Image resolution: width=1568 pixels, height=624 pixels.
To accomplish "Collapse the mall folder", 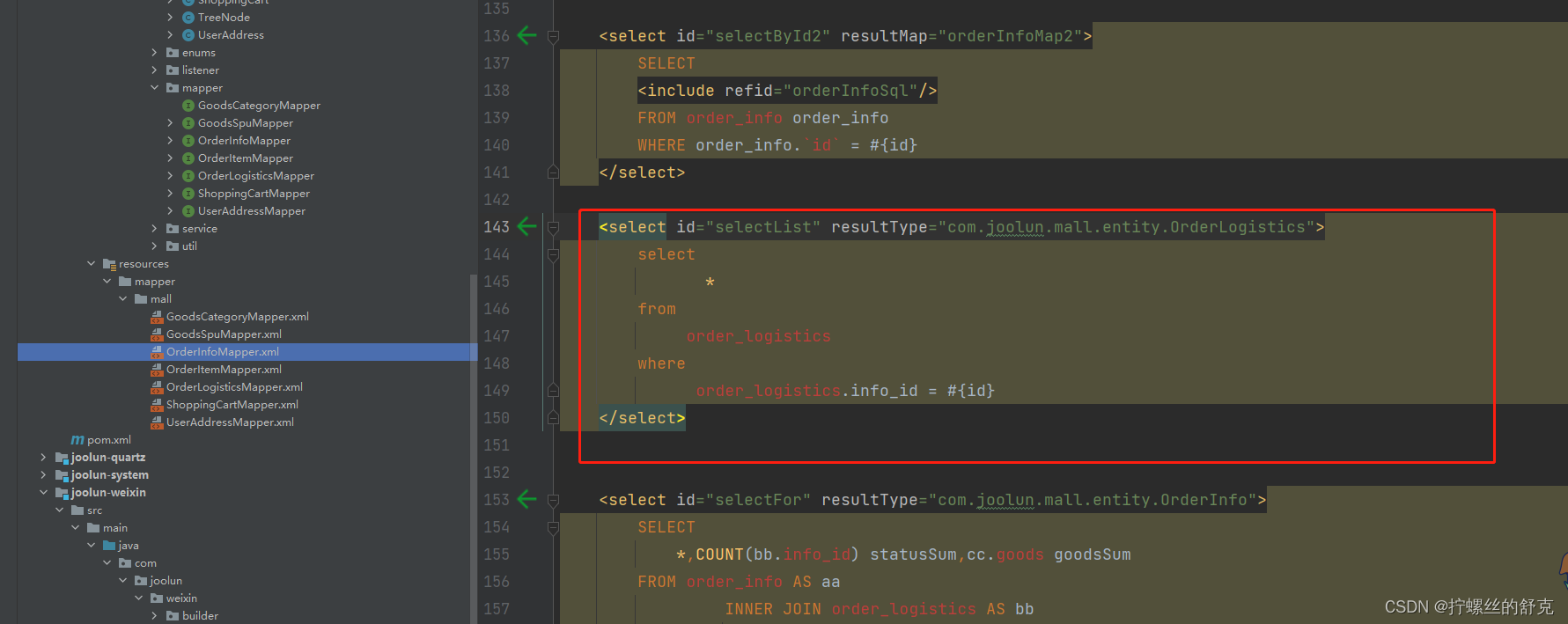I will coord(123,298).
